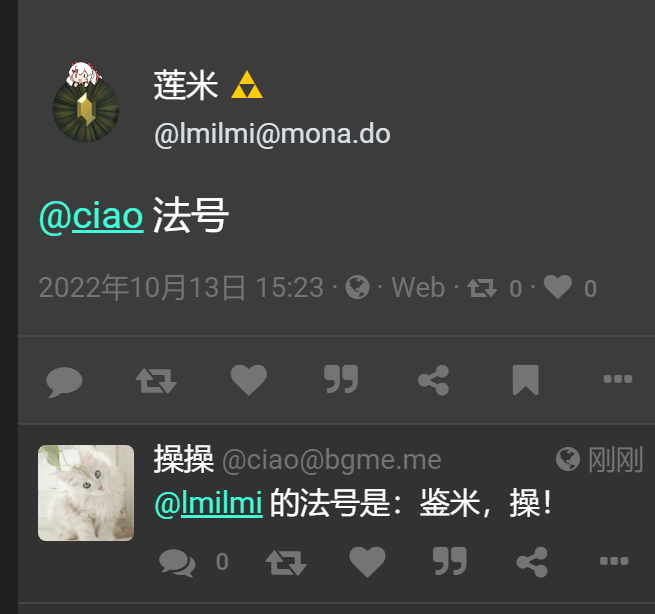Open the @ciao mention link
The width and height of the screenshot is (655, 614).
click(91, 216)
